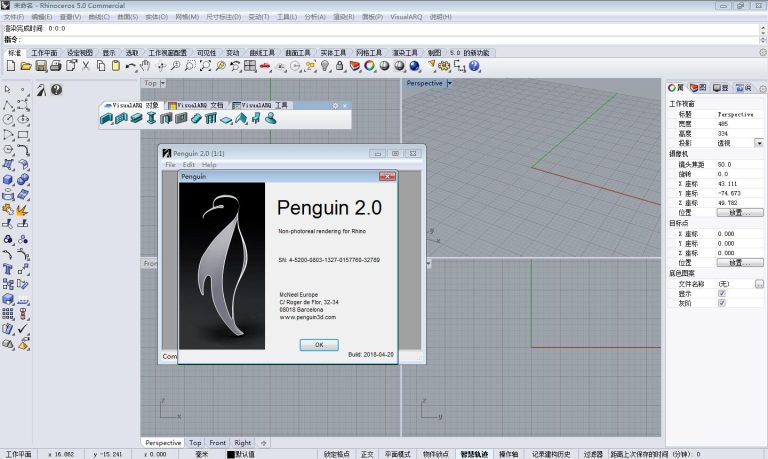Toggle 物件锁点 in the status bar
The image size is (768, 459).
click(436, 454)
